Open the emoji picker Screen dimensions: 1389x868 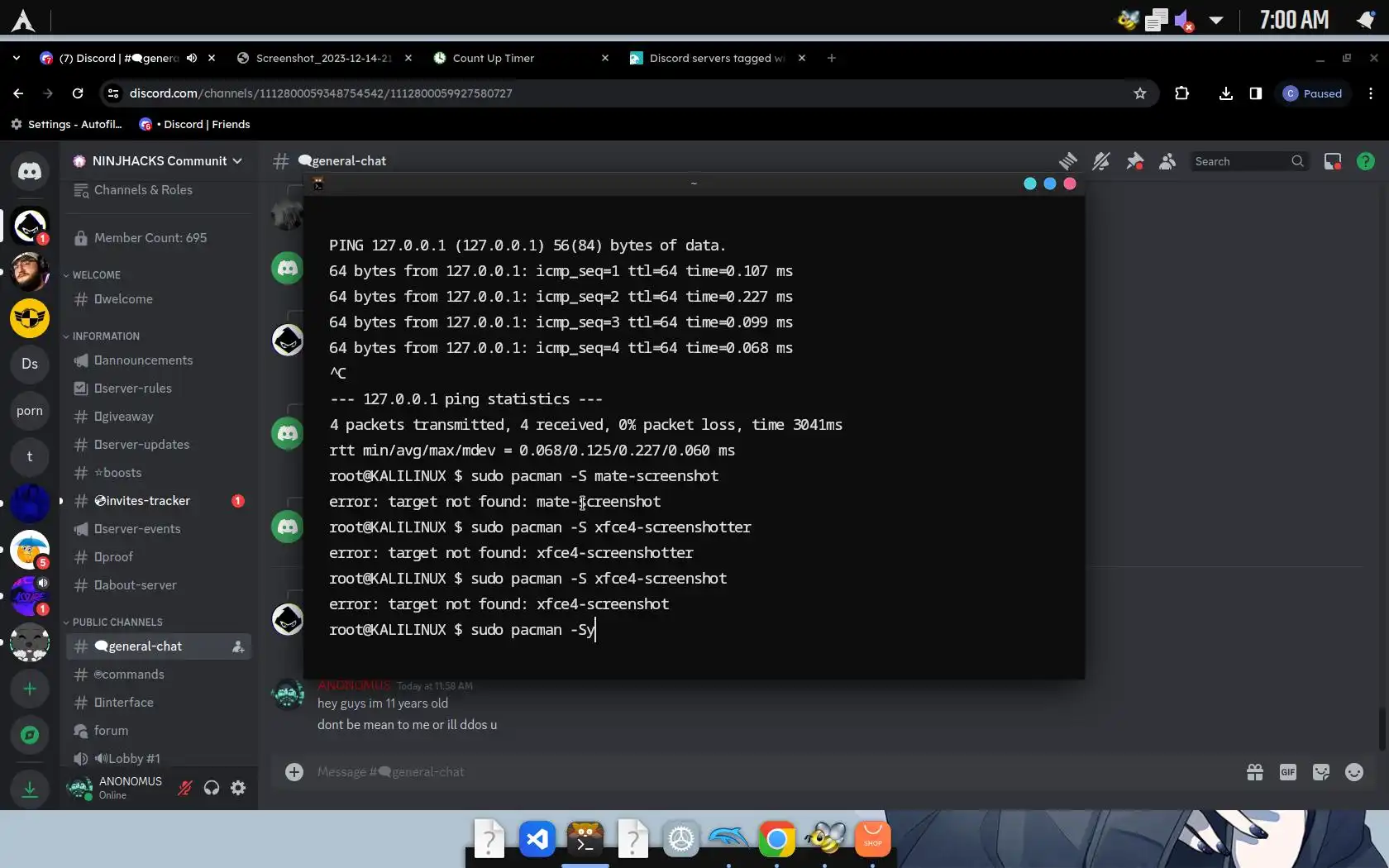1354,772
